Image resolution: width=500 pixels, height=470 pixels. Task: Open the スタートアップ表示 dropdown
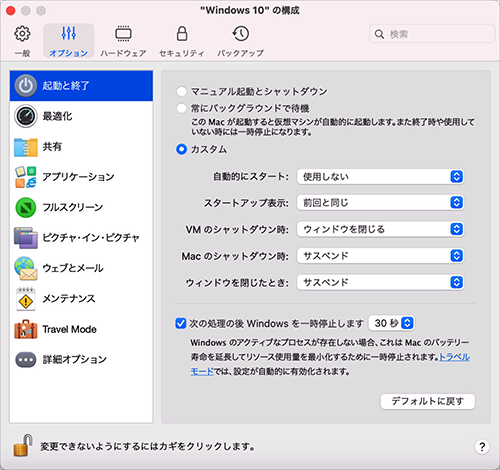(380, 203)
